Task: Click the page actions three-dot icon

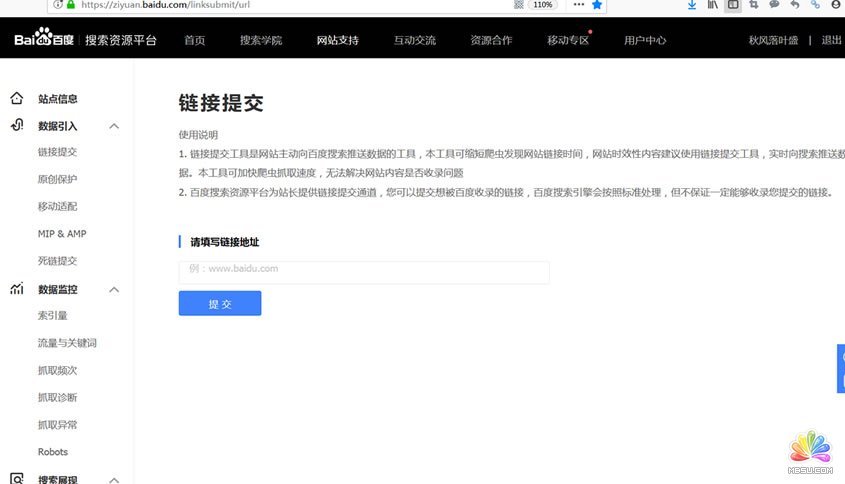Action: click(577, 5)
